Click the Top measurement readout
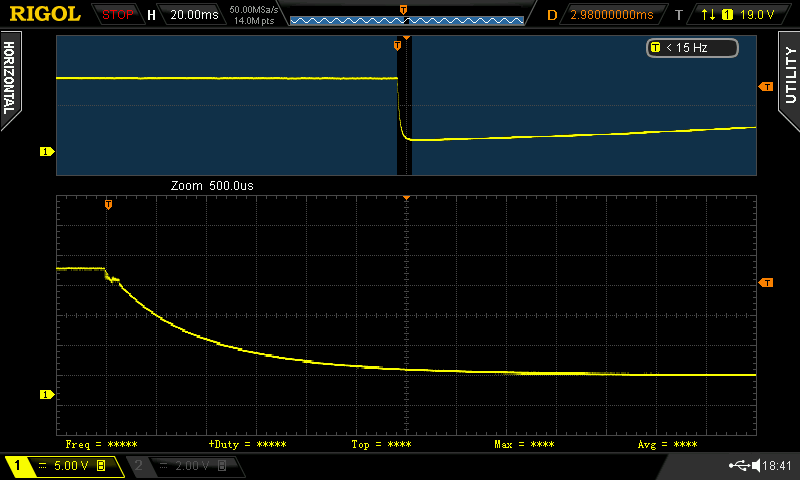The image size is (800, 480). click(381, 444)
